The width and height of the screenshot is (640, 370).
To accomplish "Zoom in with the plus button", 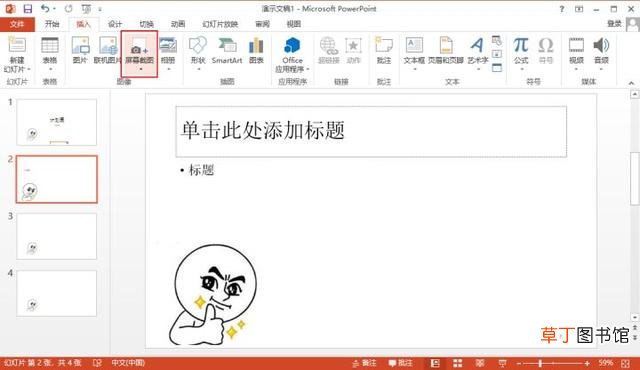I will click(x=587, y=363).
